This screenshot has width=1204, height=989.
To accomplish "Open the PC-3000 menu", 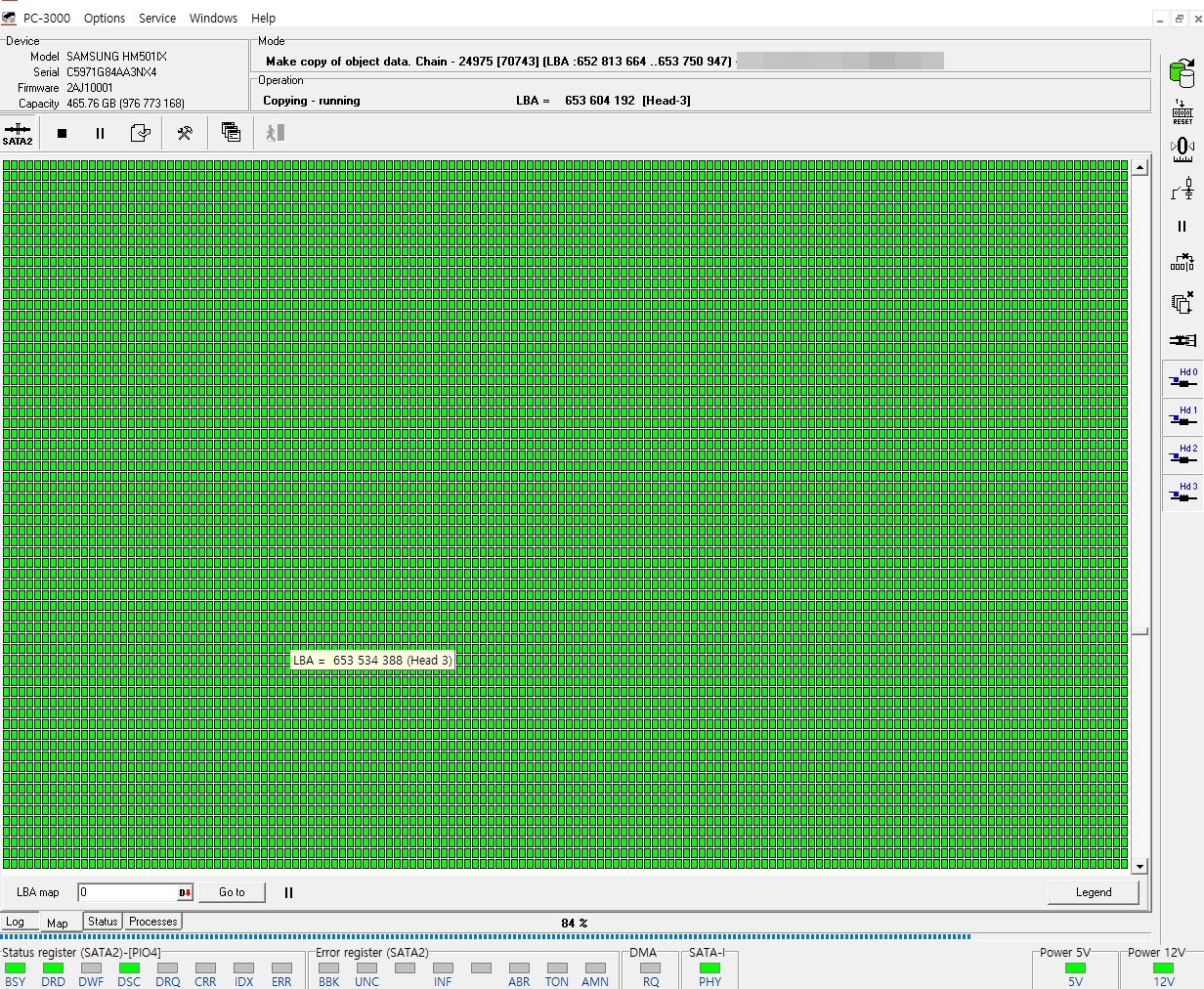I will tap(47, 18).
